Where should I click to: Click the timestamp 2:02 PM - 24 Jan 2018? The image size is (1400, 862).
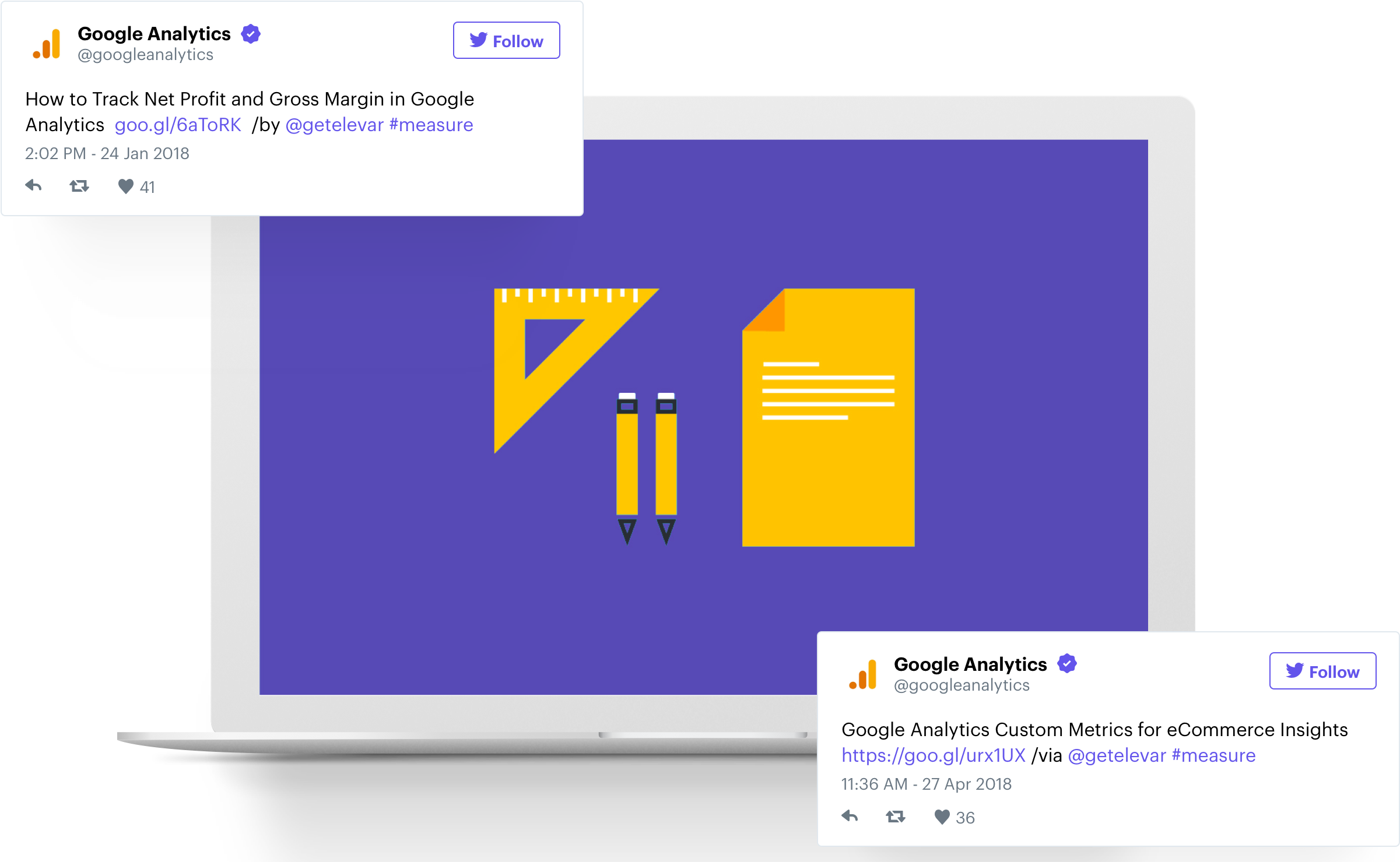click(x=107, y=153)
